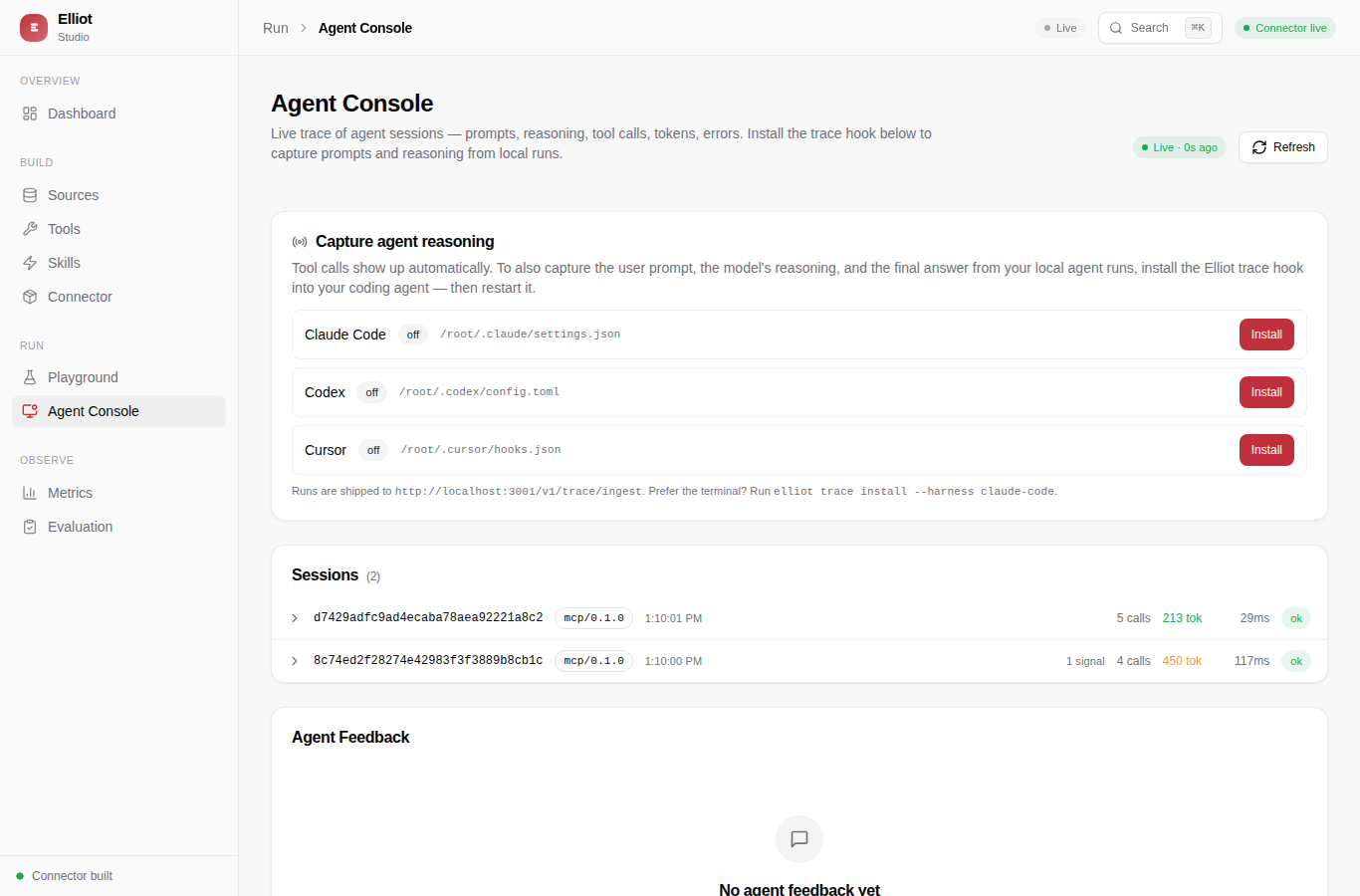Click the Skills lightning bolt icon
The image size is (1360, 896).
pyautogui.click(x=30, y=263)
